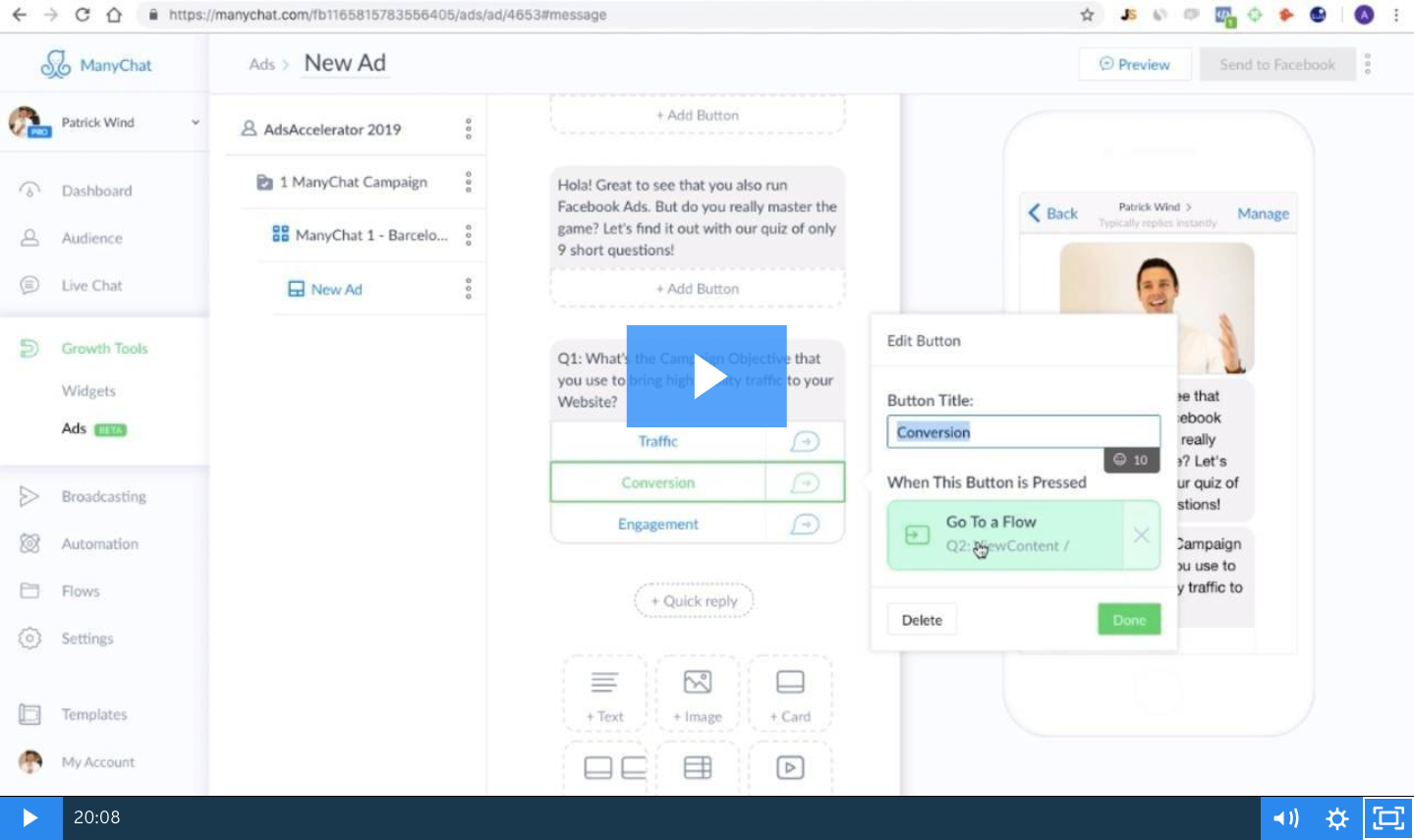Open the Chrome three-dot menu
Screen dimensions: 1414x840
pos(1396,15)
